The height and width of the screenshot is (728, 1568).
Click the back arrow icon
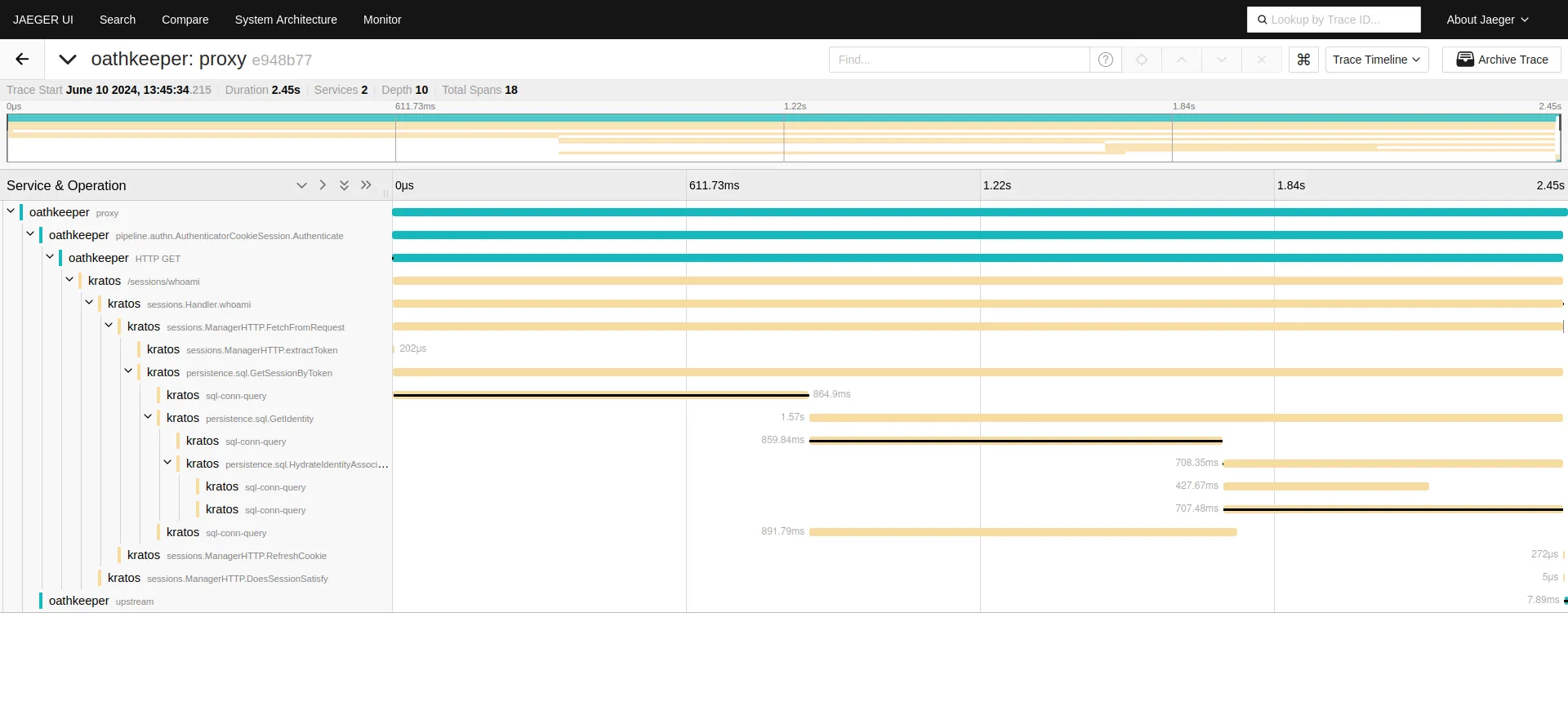22,60
